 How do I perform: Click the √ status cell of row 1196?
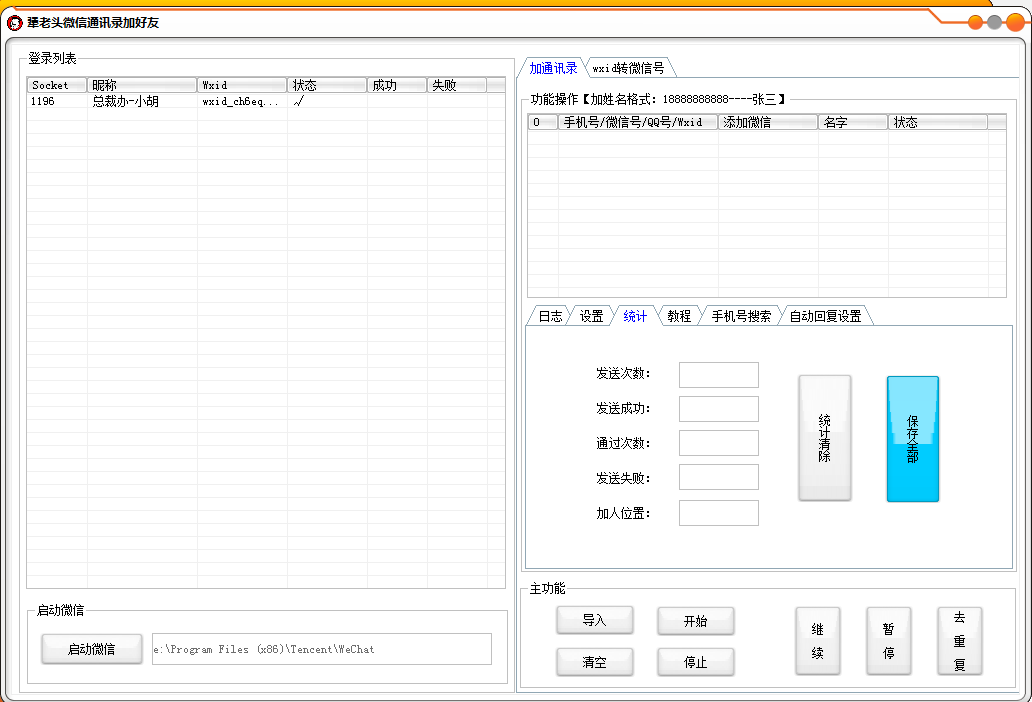click(299, 101)
